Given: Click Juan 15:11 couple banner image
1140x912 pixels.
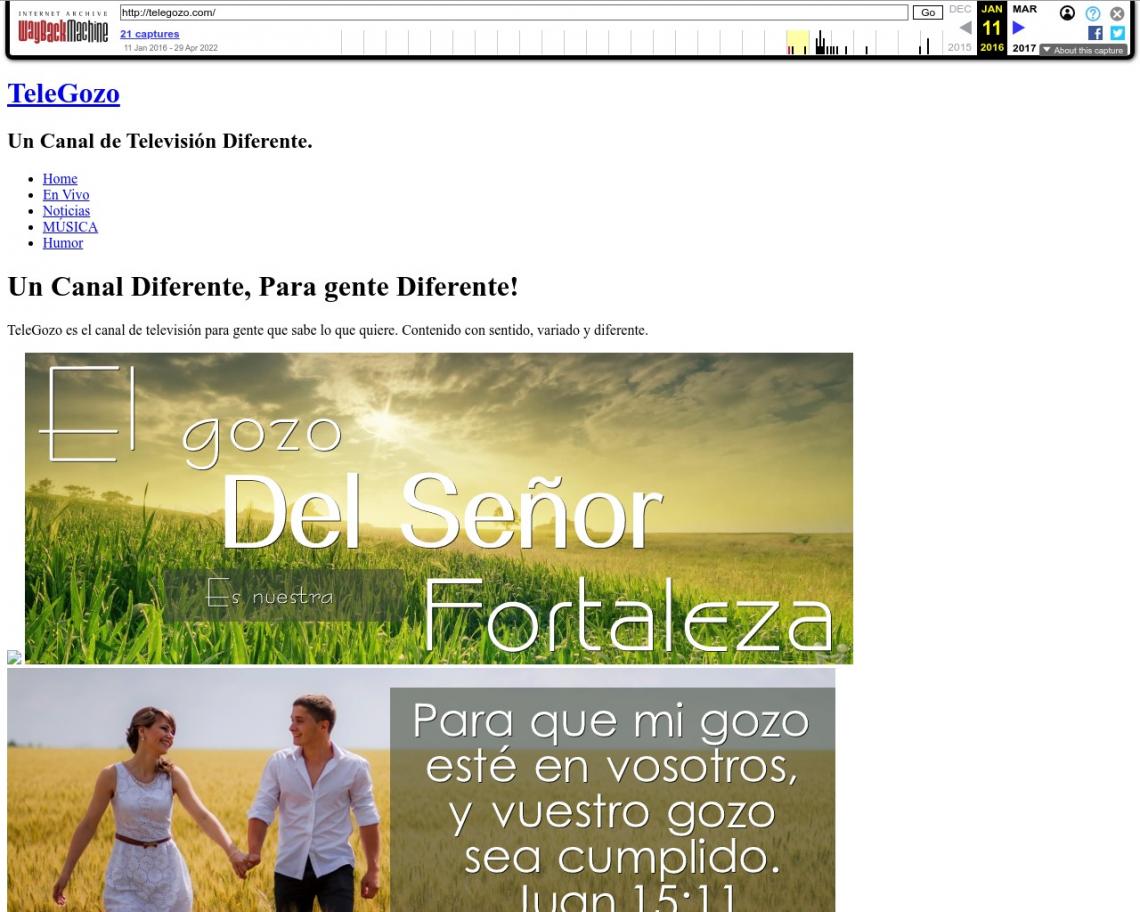Looking at the screenshot, I should (x=421, y=790).
